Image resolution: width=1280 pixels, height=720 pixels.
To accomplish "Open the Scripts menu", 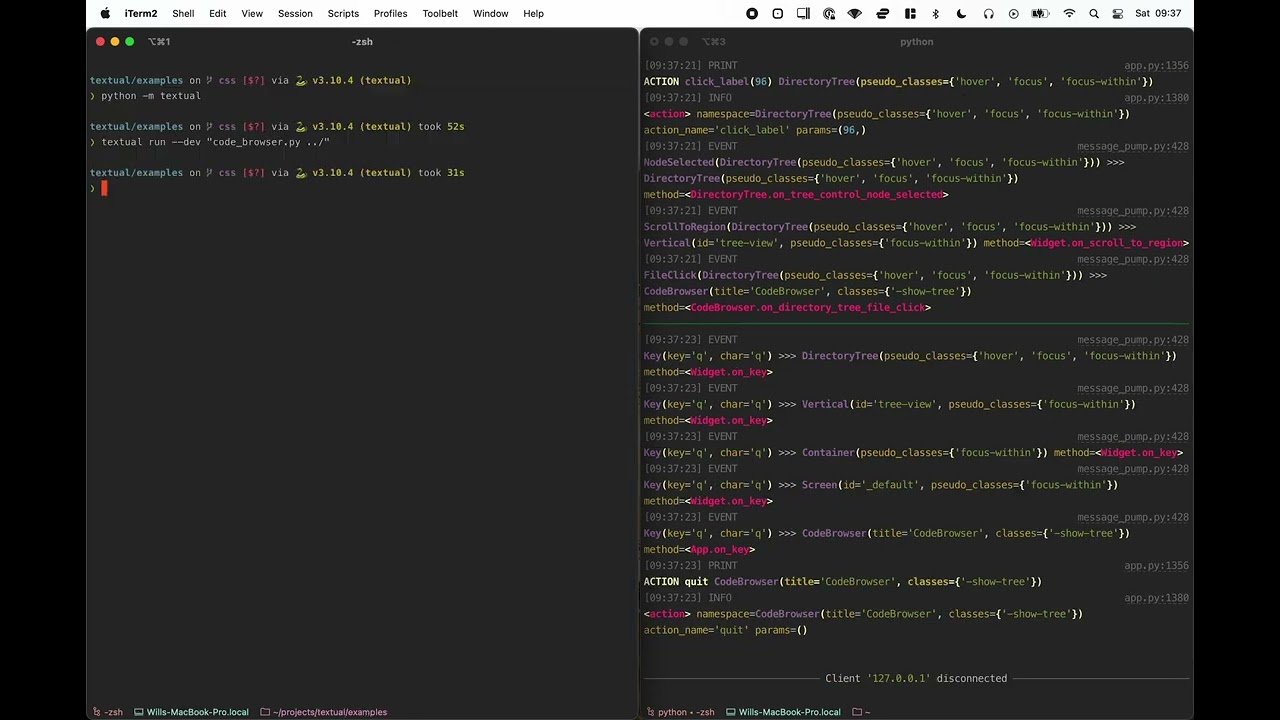I will coord(343,13).
